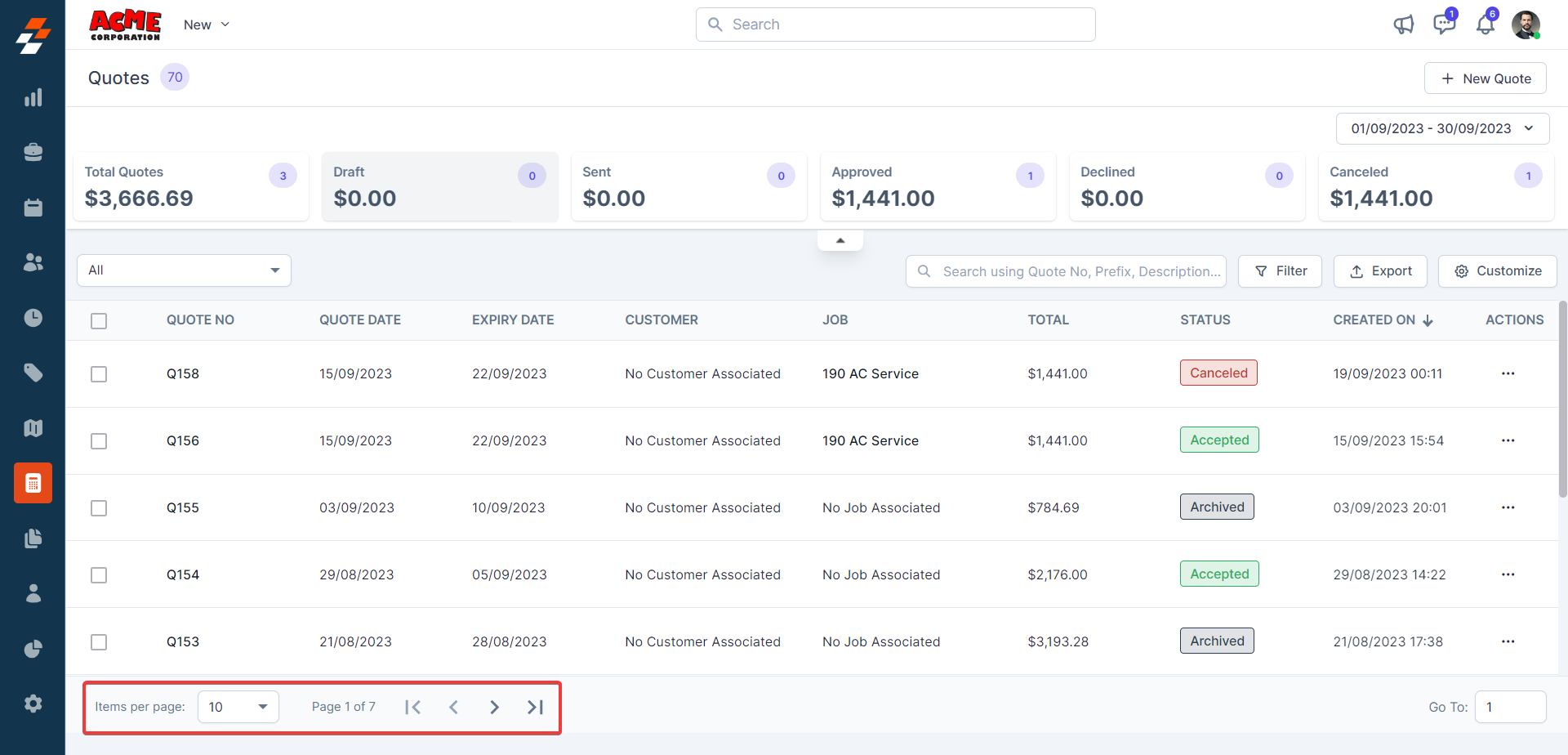Toggle the select-all checkbox in header
This screenshot has width=1568, height=755.
pyautogui.click(x=99, y=321)
